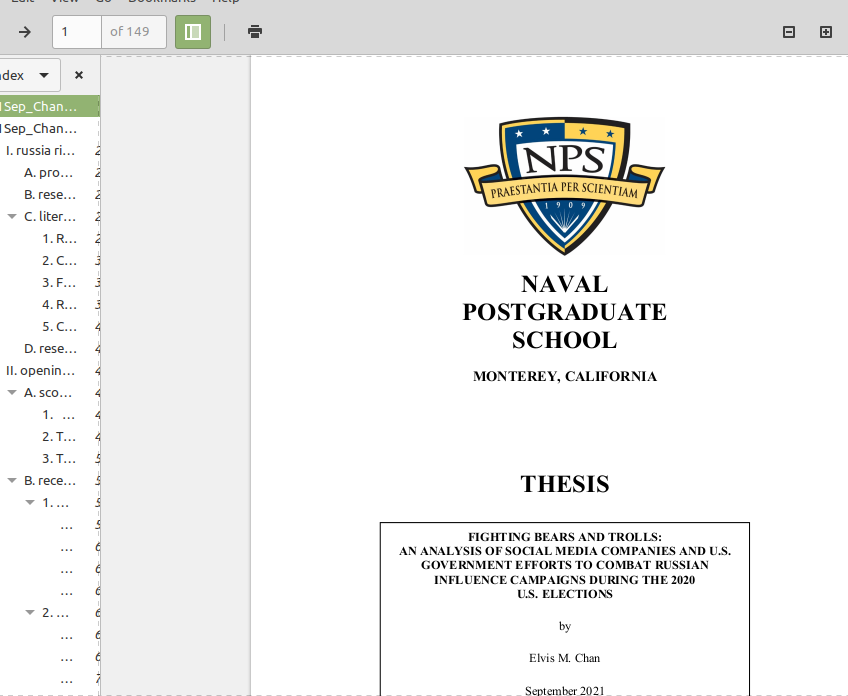
Task: Go to the next page with the arrow
Action: (24, 32)
